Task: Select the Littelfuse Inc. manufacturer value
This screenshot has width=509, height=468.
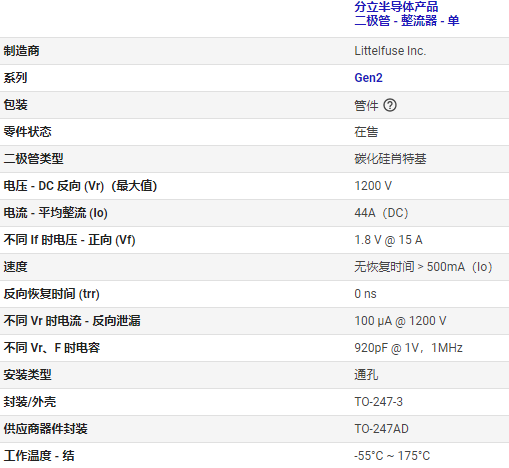Action: 390,51
